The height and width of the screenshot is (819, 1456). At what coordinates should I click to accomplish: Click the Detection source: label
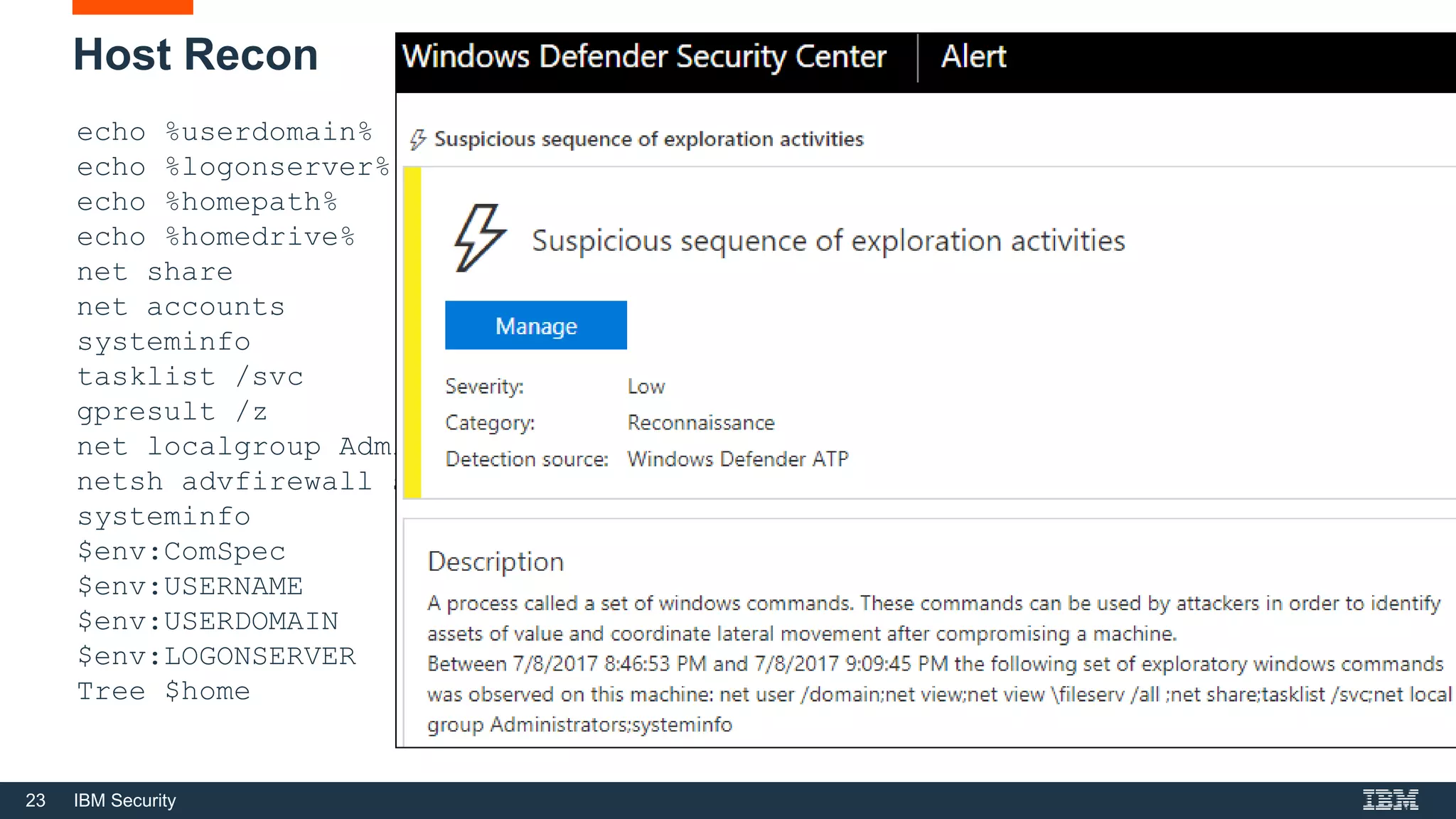point(527,459)
